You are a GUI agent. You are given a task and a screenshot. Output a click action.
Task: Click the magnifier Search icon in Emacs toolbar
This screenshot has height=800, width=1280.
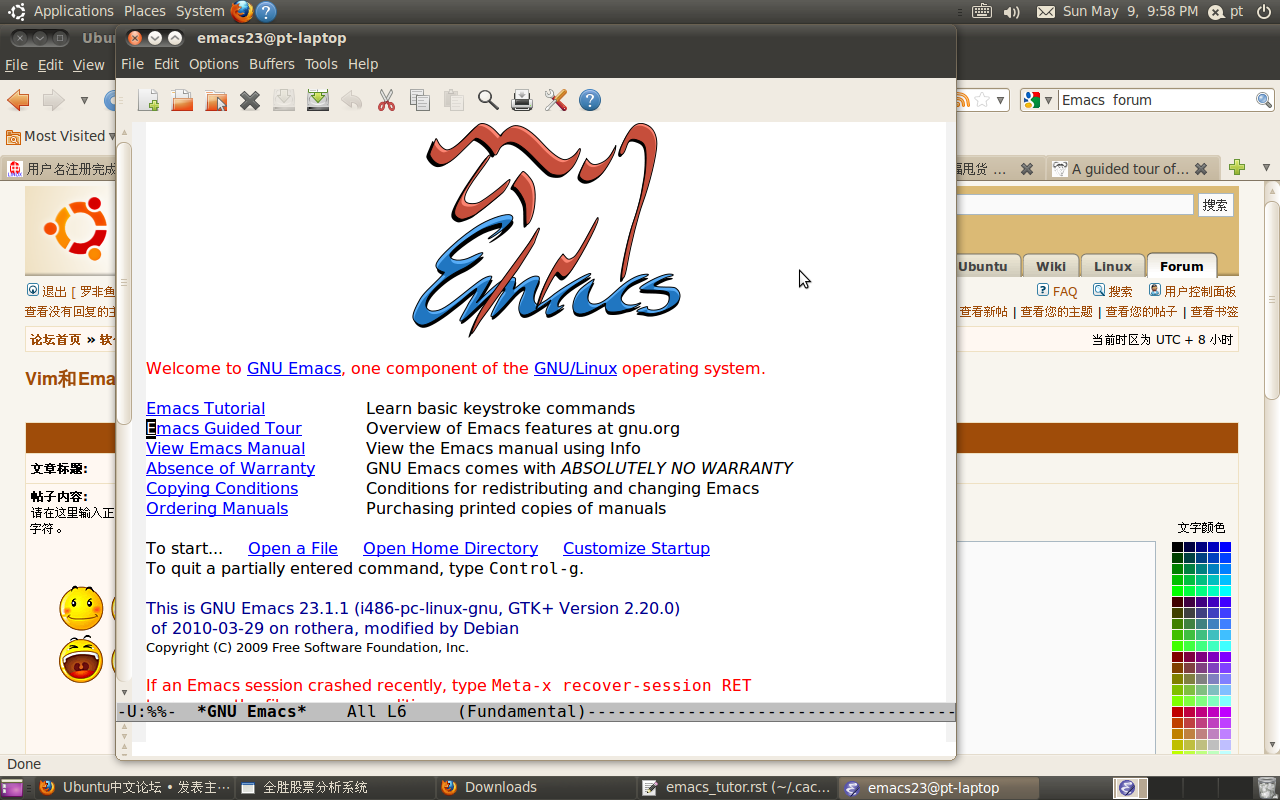point(488,100)
